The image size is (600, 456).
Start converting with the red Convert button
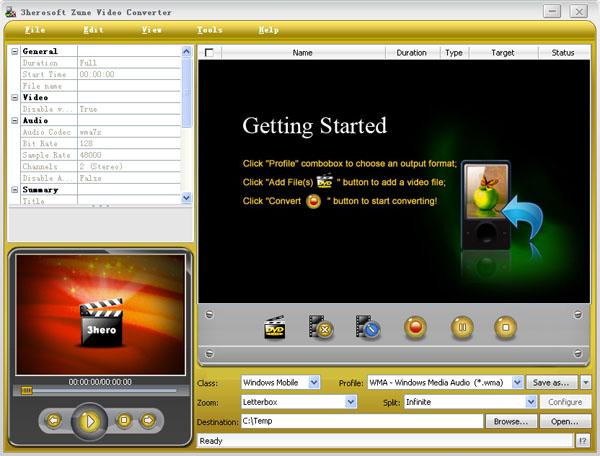pos(415,327)
